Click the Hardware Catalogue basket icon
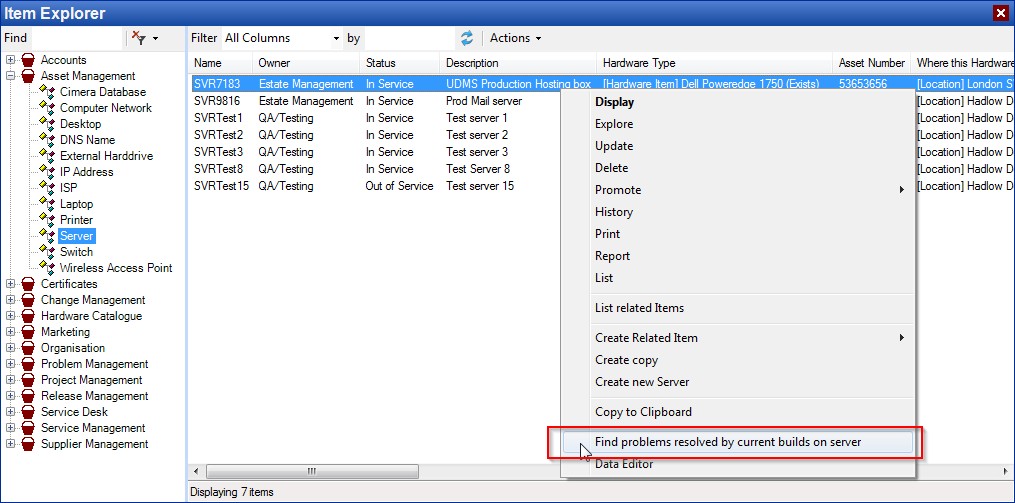 (28, 316)
